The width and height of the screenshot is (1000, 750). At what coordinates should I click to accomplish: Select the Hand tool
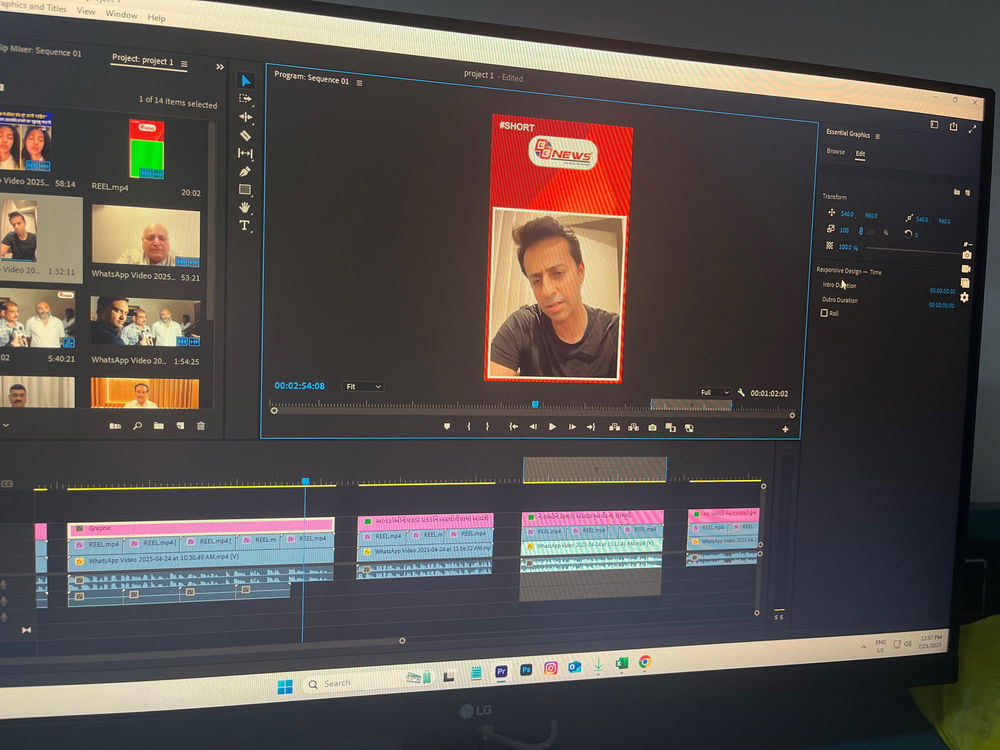pos(245,207)
